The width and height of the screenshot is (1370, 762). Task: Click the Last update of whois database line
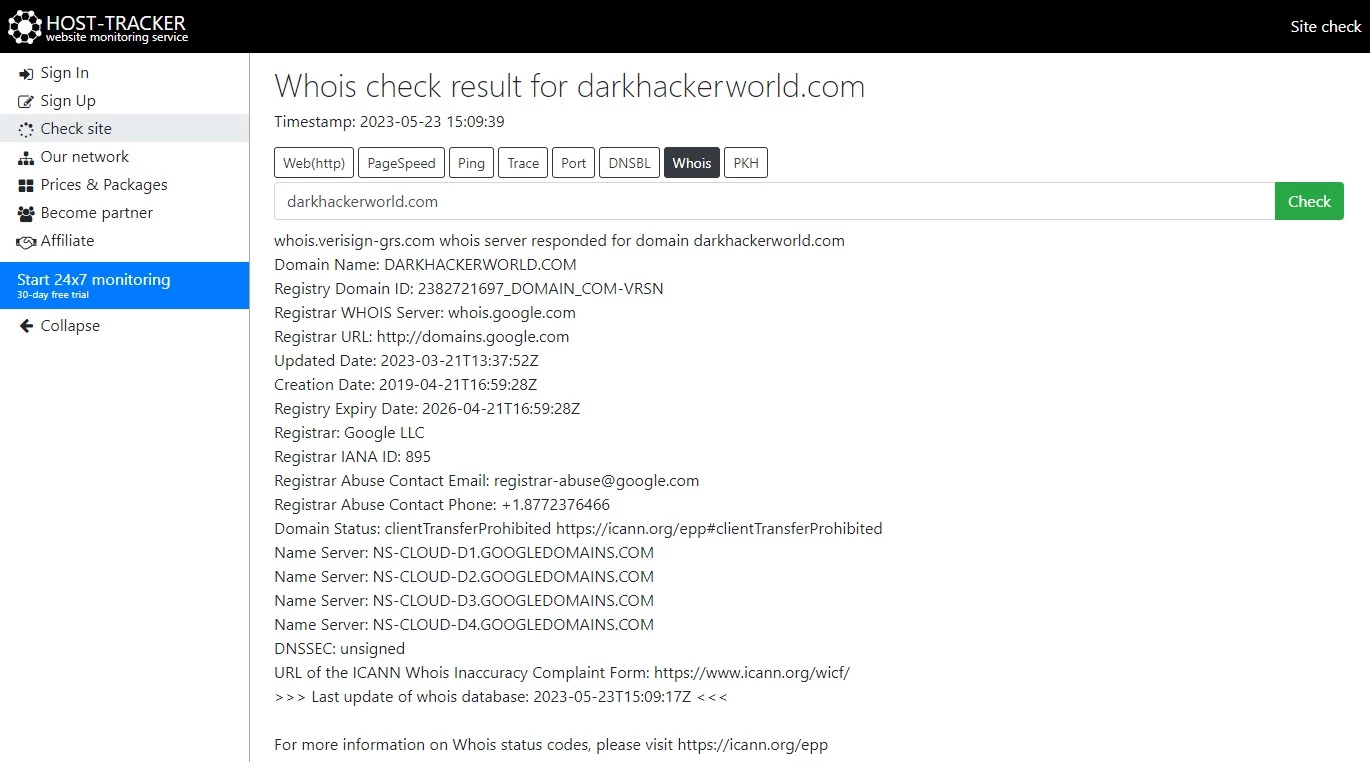point(501,697)
